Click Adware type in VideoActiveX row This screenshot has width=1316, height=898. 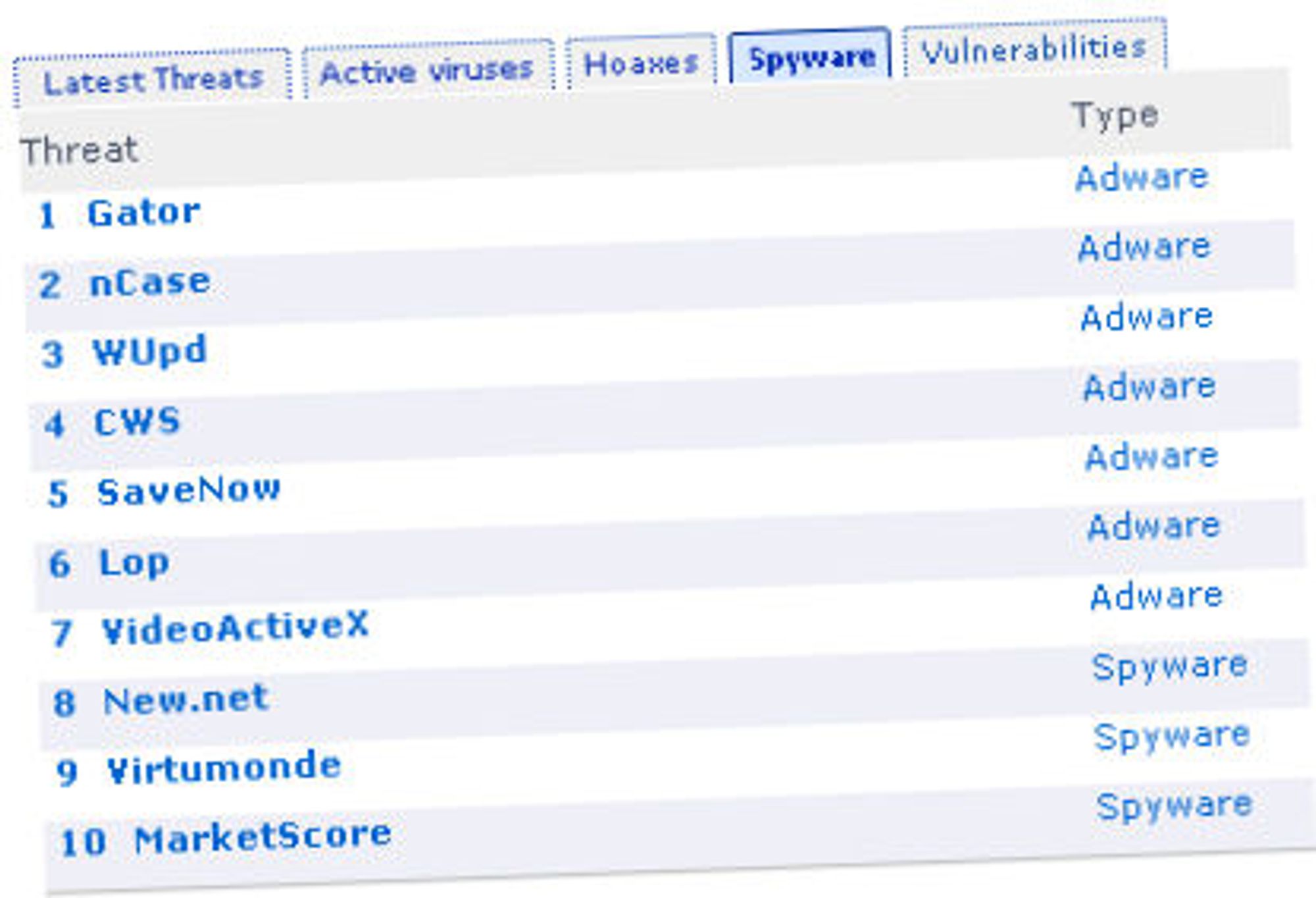pyautogui.click(x=1157, y=596)
